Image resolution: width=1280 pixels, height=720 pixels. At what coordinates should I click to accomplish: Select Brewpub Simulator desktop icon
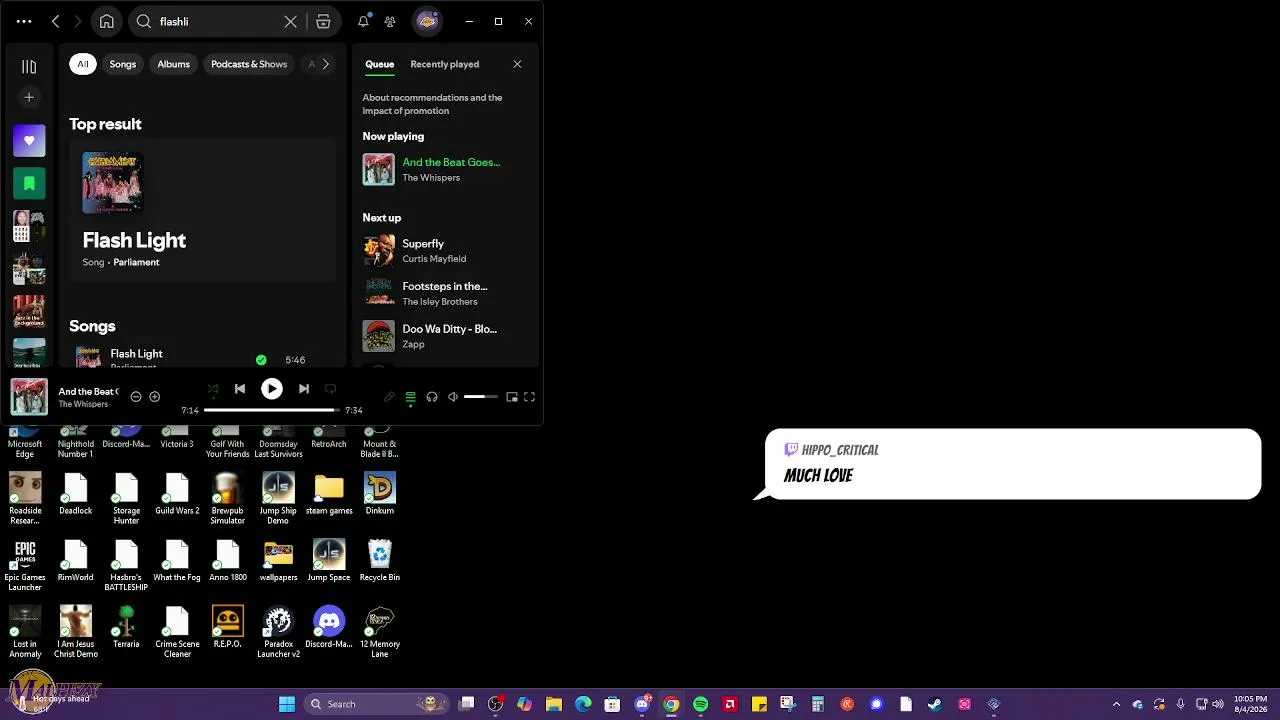pos(227,499)
